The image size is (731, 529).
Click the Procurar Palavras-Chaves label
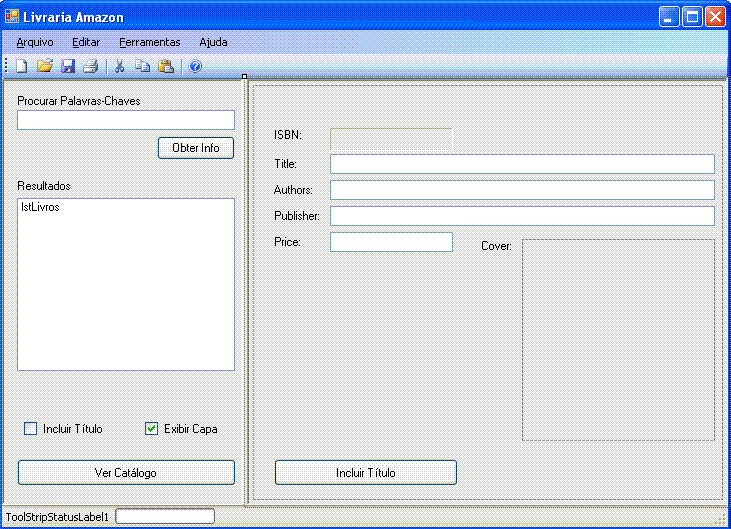[x=79, y=101]
